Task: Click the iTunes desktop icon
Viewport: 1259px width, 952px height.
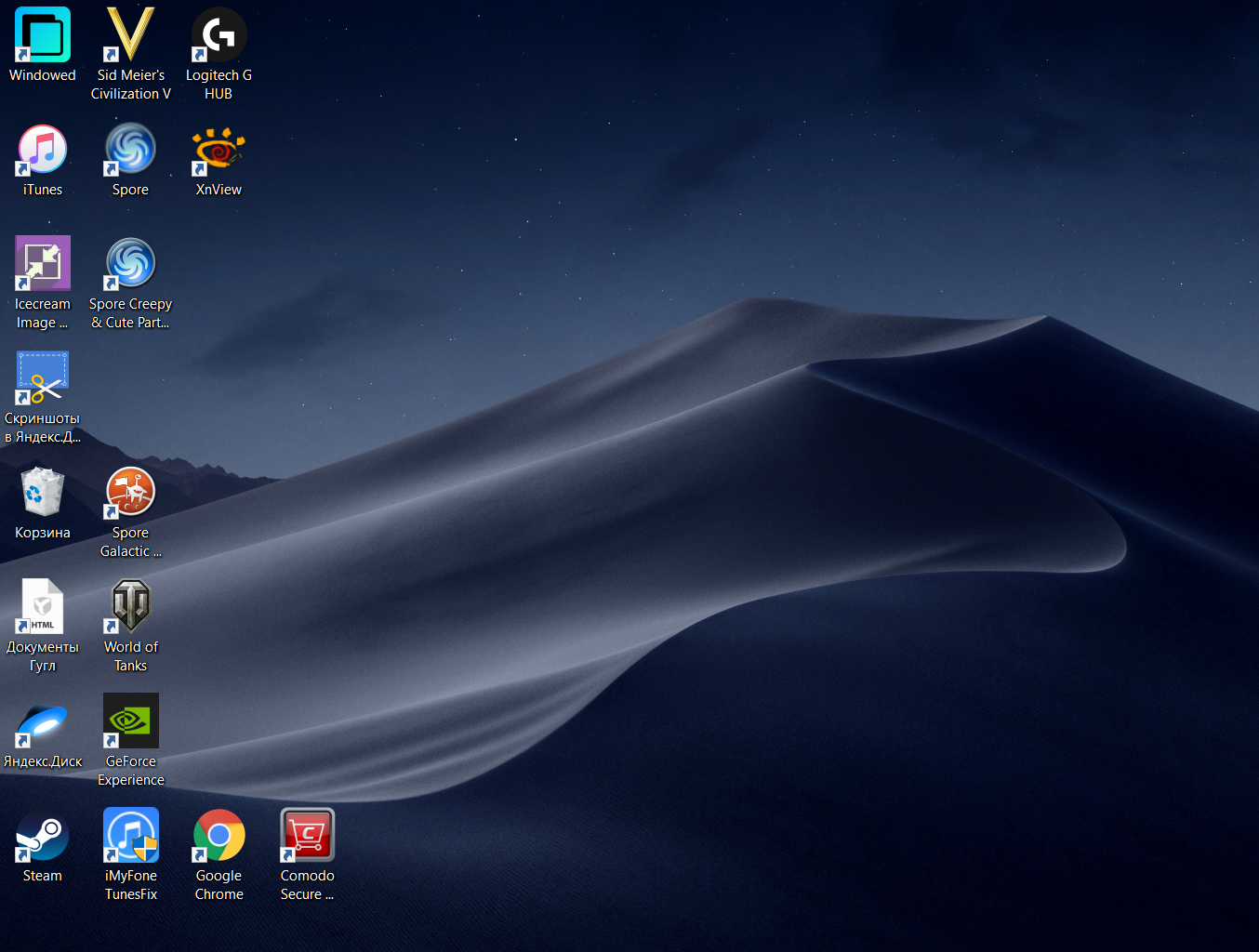Action: [43, 150]
